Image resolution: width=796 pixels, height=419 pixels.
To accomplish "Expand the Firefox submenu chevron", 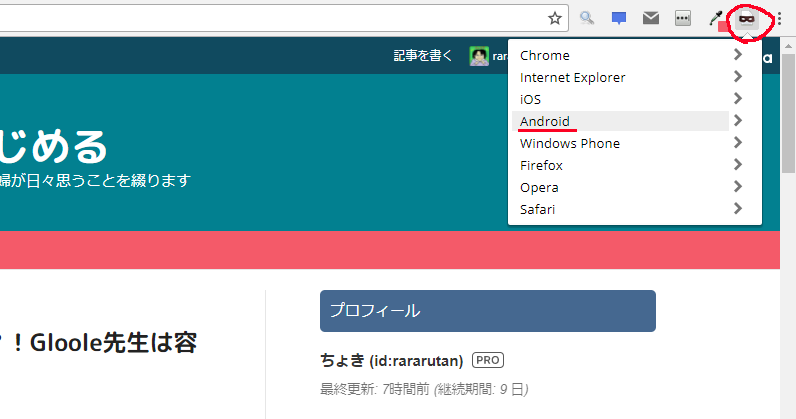I will (x=738, y=164).
